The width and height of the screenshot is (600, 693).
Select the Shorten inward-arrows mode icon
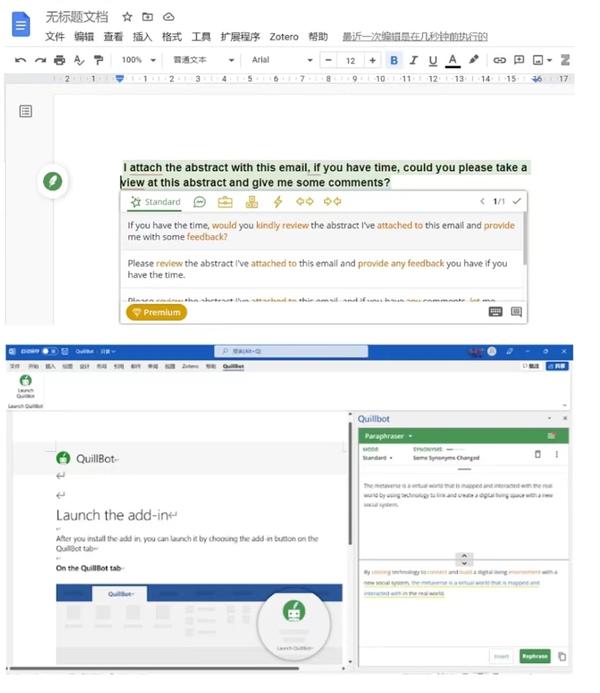(x=332, y=202)
